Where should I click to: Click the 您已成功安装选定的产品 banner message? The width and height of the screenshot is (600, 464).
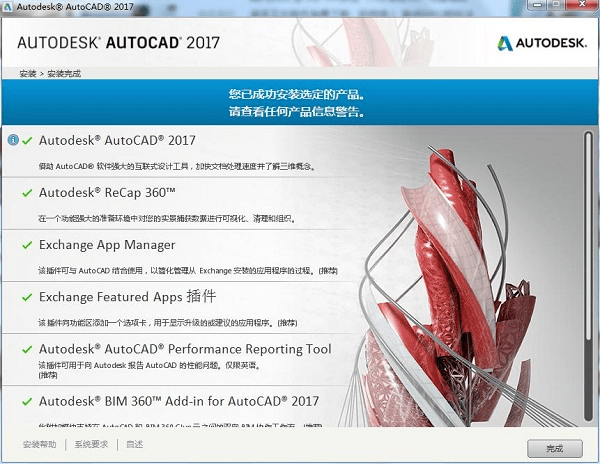point(297,94)
